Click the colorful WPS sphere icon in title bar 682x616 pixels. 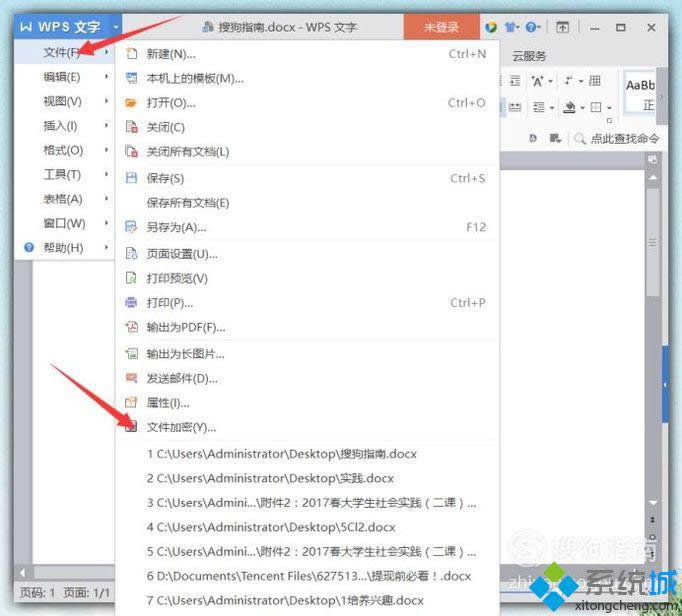pyautogui.click(x=491, y=27)
